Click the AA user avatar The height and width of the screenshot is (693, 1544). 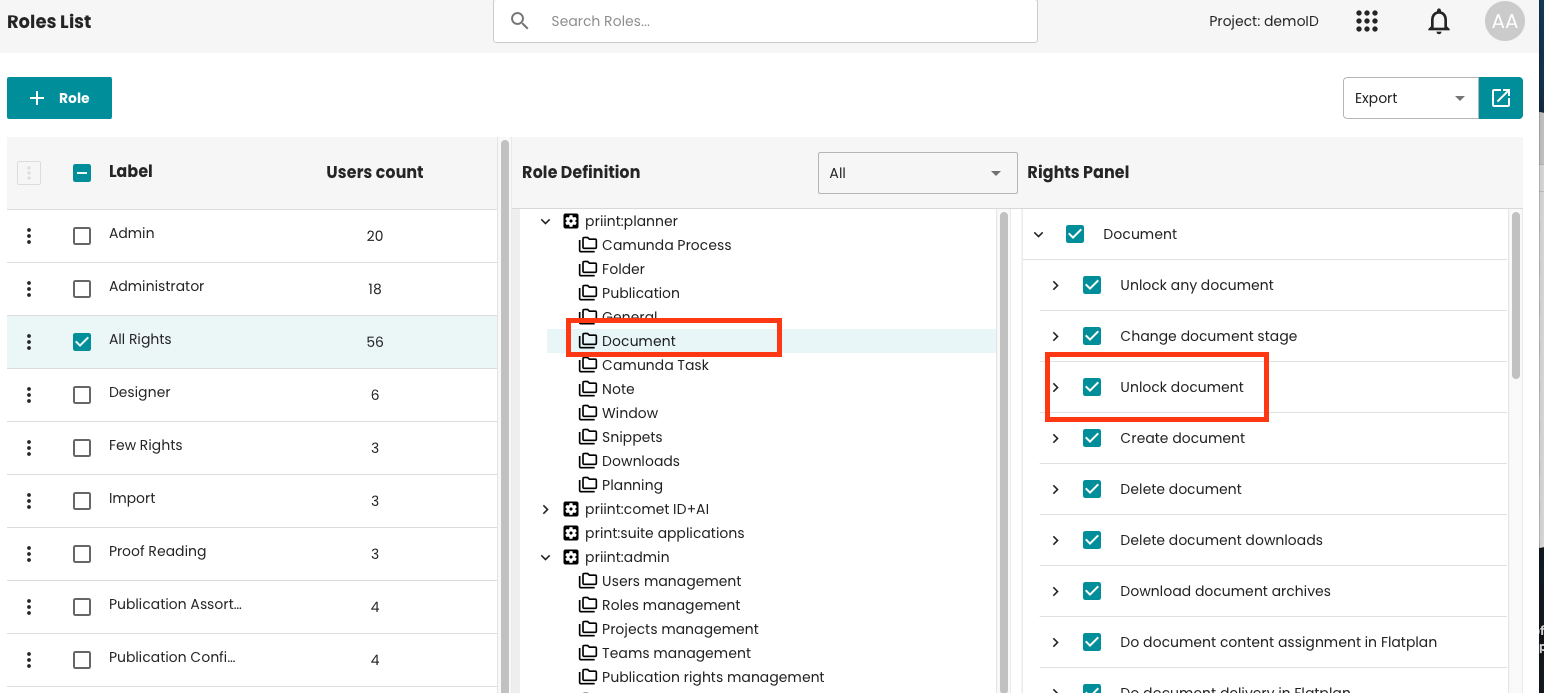coord(1504,21)
